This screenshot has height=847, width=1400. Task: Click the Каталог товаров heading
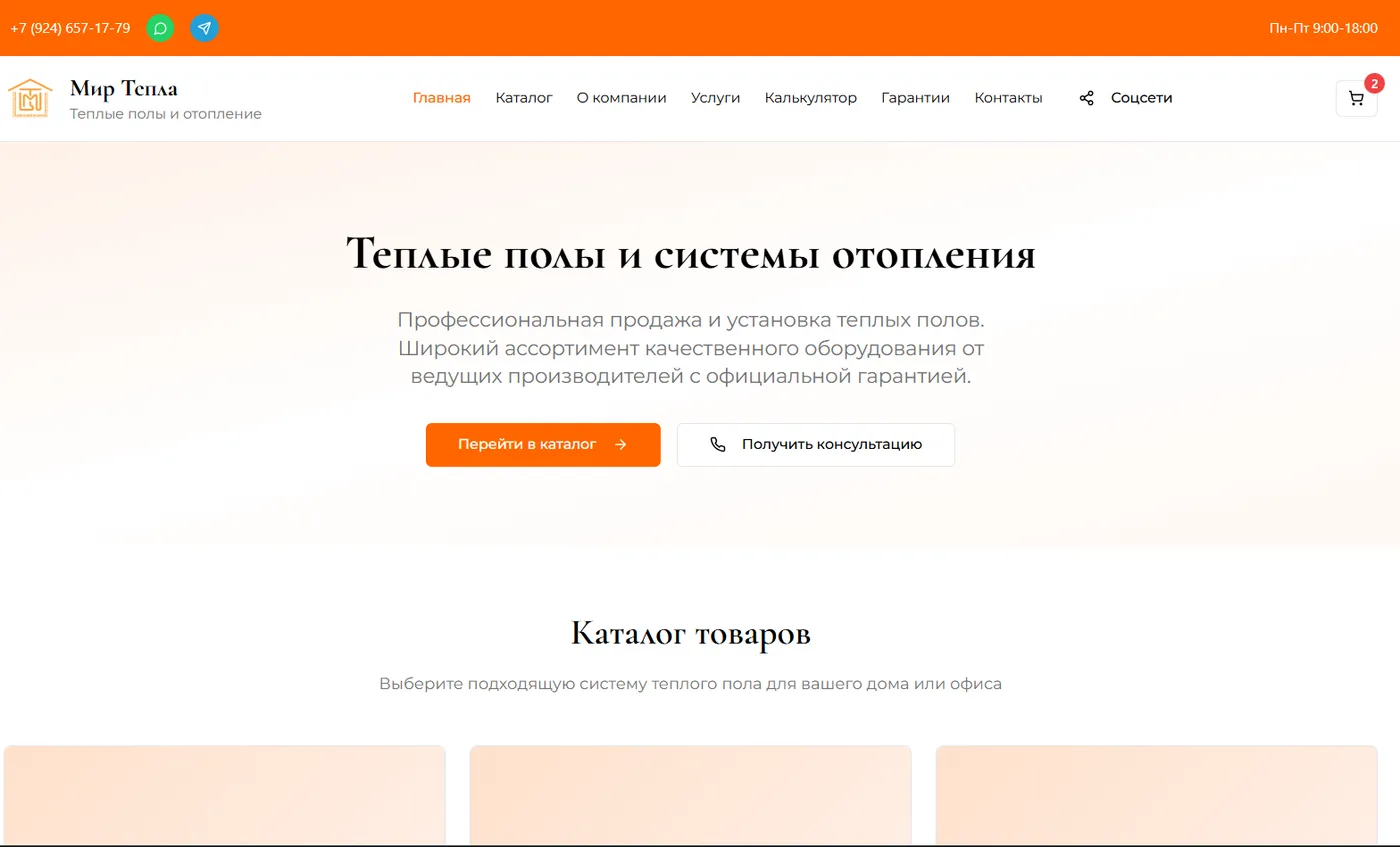point(690,634)
